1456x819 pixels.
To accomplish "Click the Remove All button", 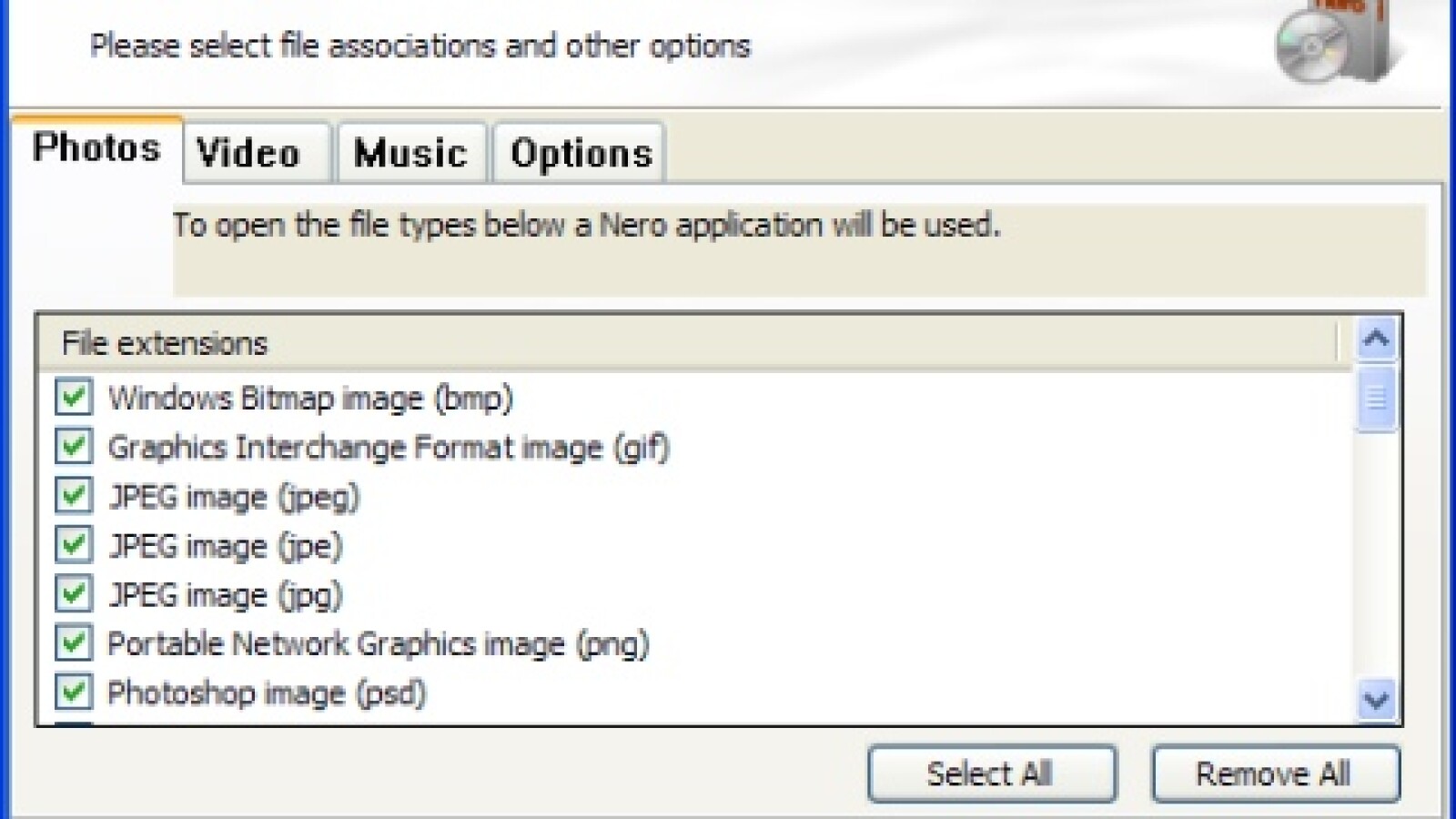I will (x=1273, y=774).
